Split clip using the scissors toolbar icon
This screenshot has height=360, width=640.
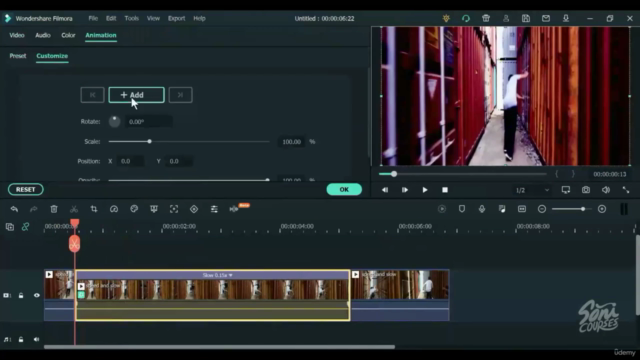[74, 209]
